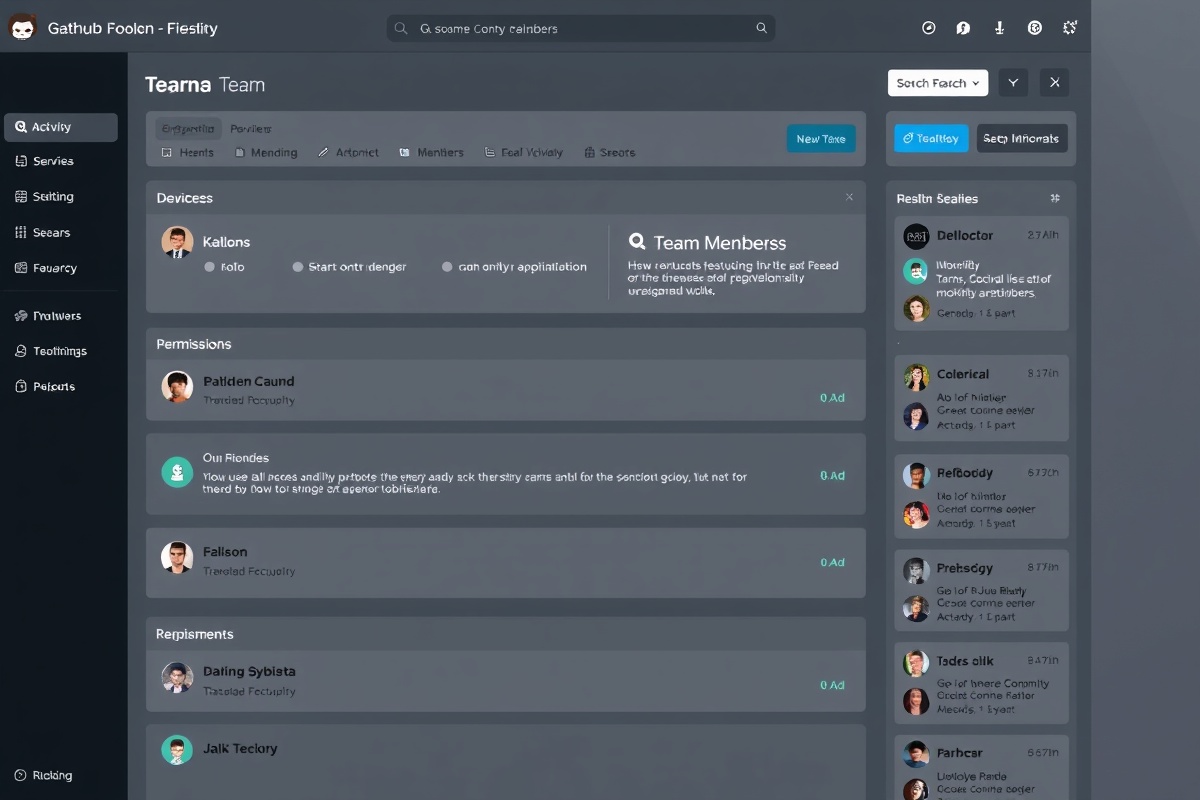This screenshot has width=1200, height=800.
Task: Click the compass icon in the top bar
Action: click(x=928, y=28)
